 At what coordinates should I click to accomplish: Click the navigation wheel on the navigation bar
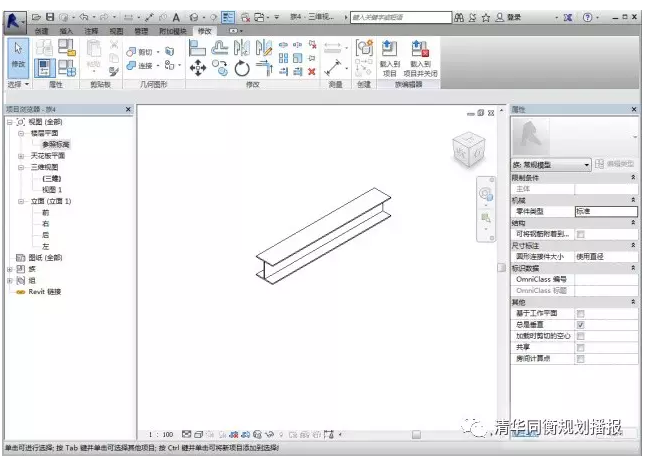[x=485, y=193]
